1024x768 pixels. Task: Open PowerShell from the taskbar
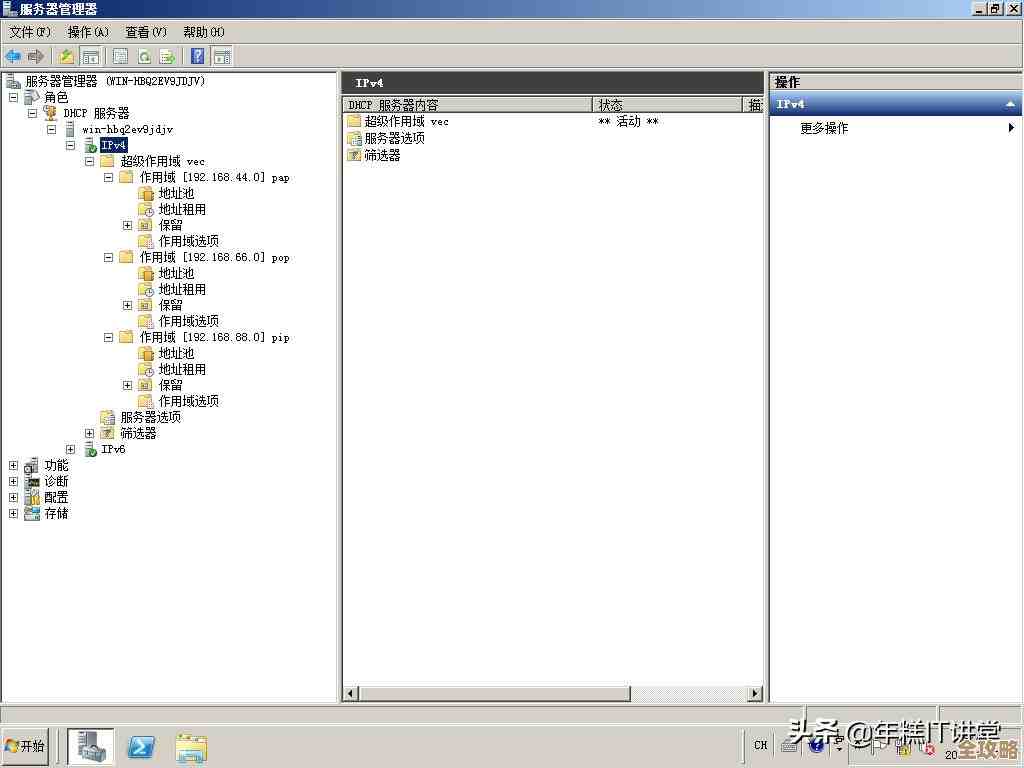tap(141, 746)
